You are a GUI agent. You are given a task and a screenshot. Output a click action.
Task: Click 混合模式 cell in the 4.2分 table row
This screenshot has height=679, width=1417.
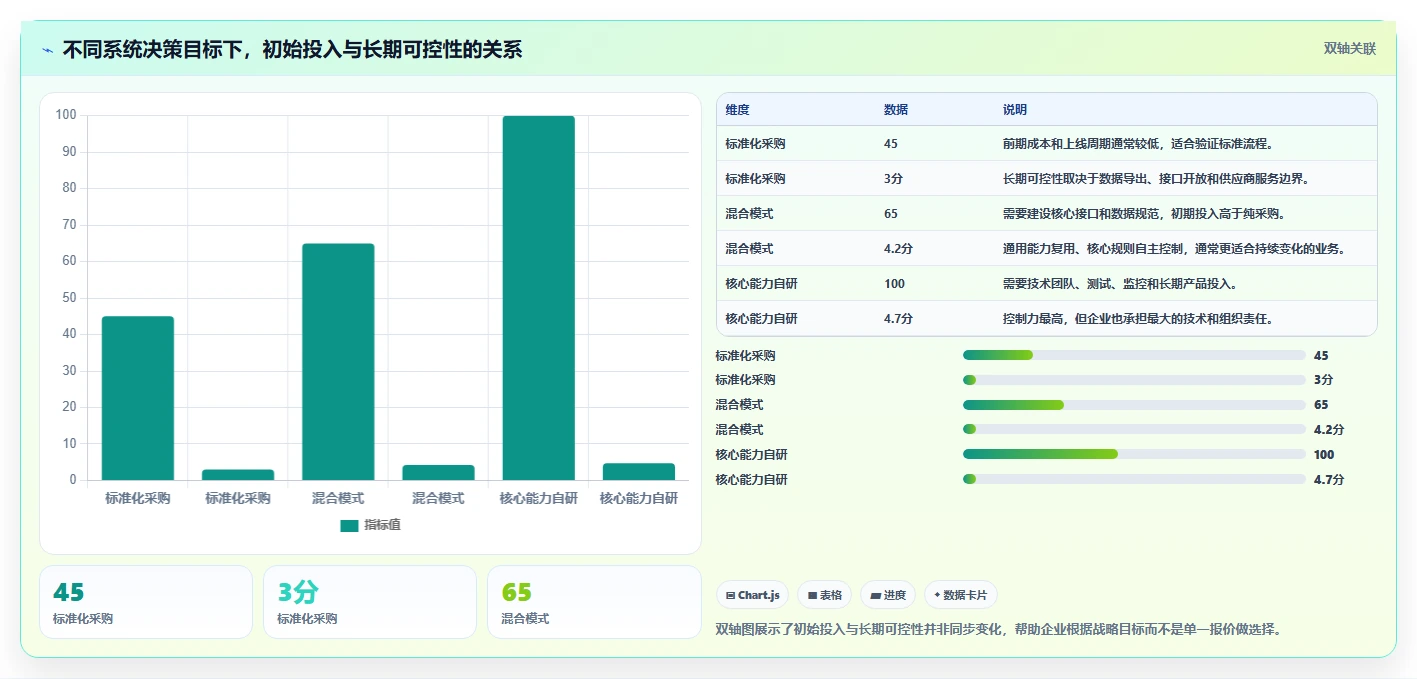click(x=750, y=249)
